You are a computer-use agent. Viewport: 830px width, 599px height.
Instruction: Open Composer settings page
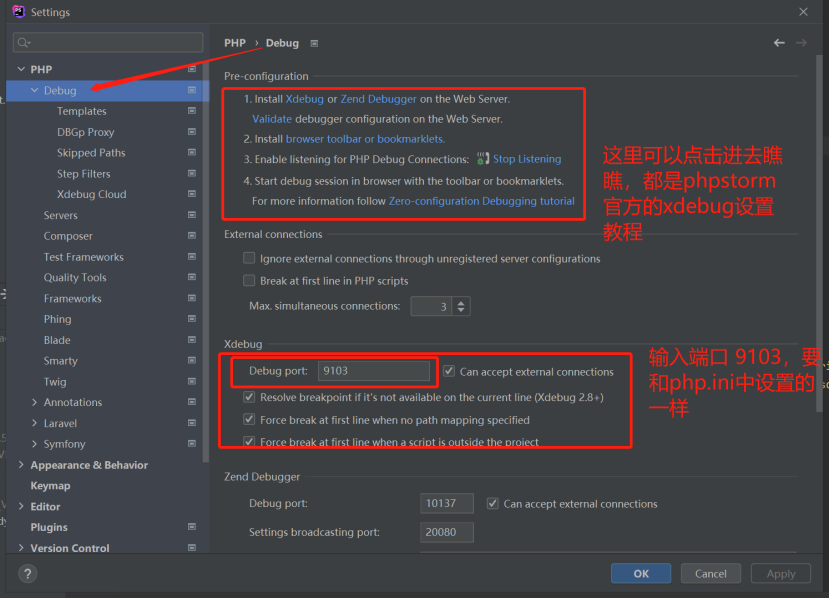pos(68,236)
